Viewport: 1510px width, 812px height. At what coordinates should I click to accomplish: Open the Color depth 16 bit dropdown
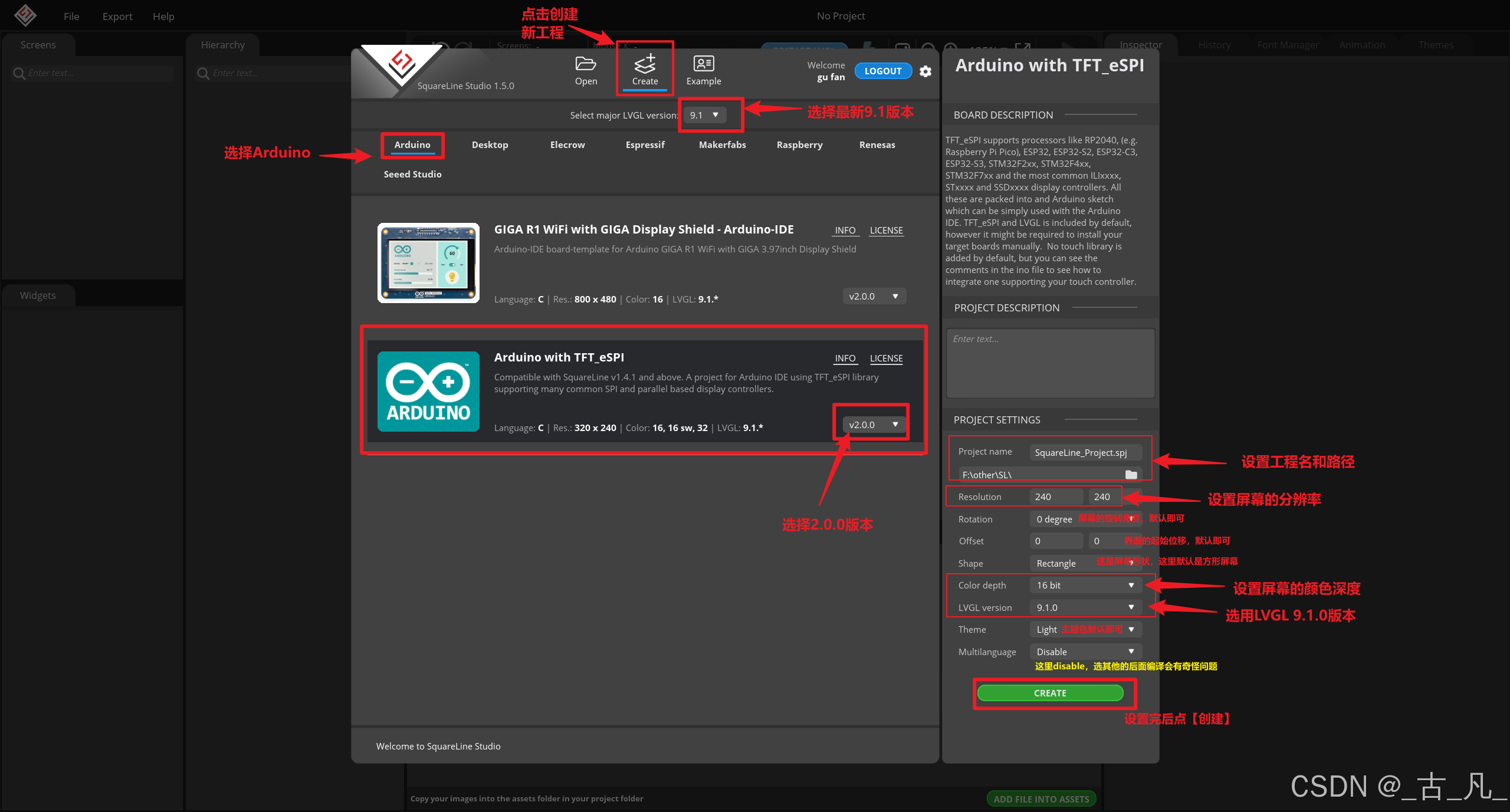pyautogui.click(x=1085, y=585)
